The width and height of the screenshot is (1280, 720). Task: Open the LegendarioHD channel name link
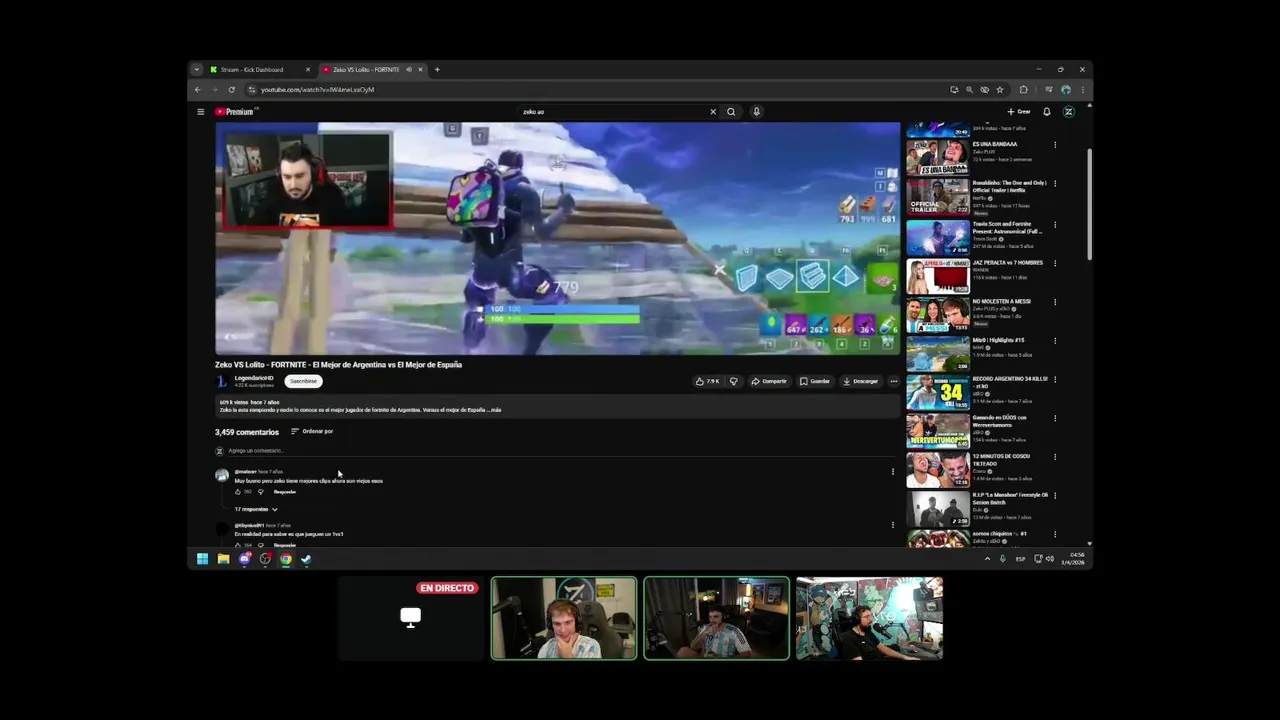pyautogui.click(x=254, y=378)
